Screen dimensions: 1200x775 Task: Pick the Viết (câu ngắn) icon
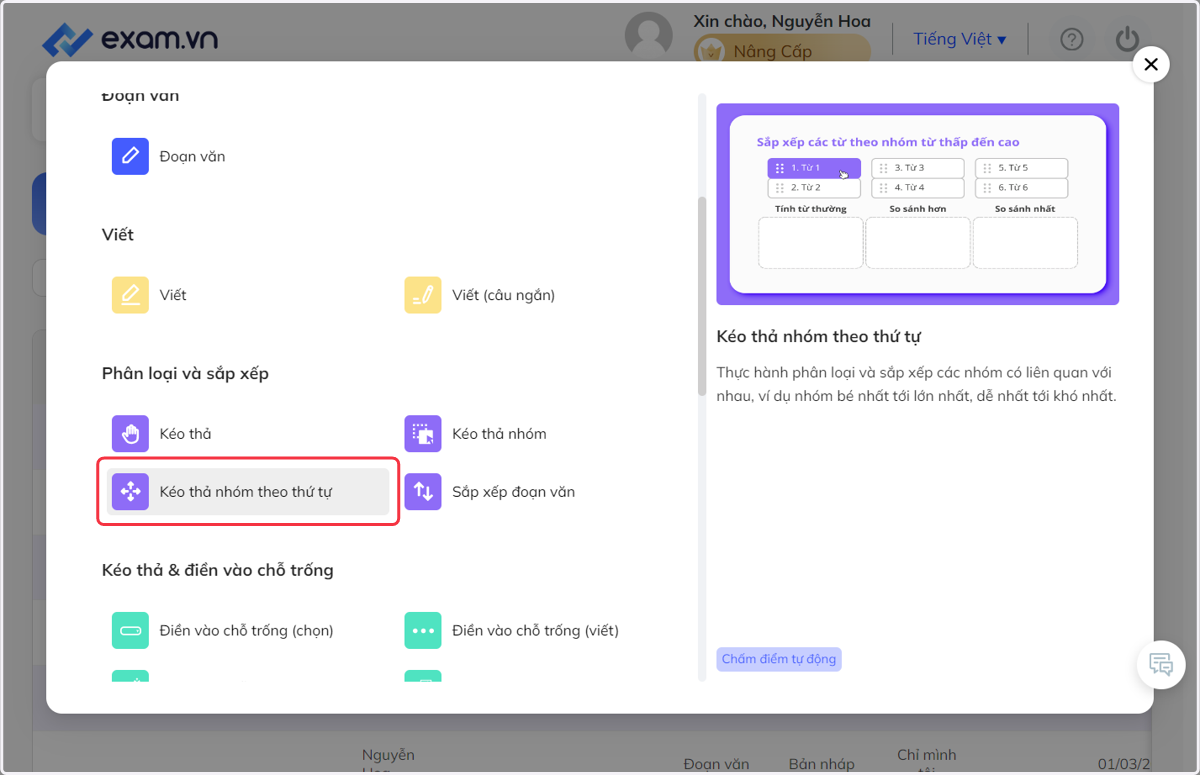pos(423,295)
